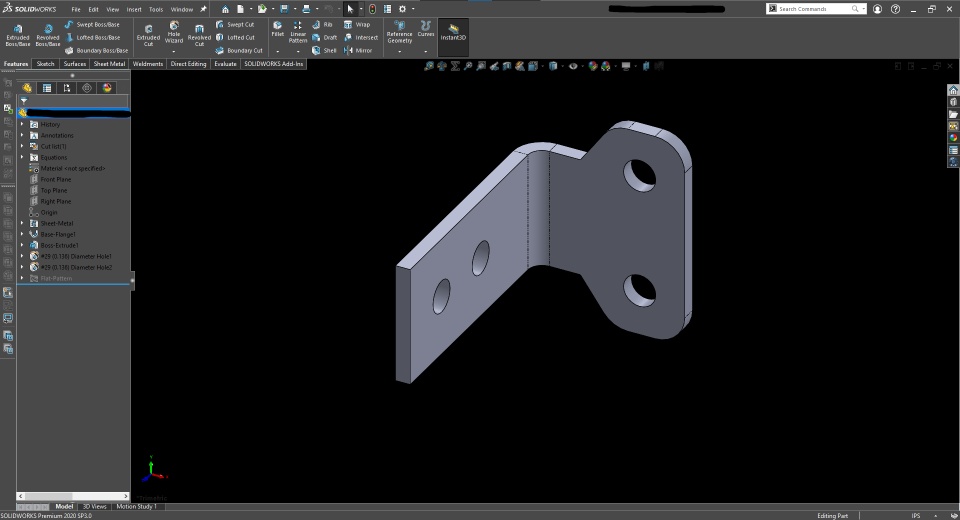The width and height of the screenshot is (960, 520).
Task: Select the Linear Pattern tool
Action: click(x=298, y=32)
